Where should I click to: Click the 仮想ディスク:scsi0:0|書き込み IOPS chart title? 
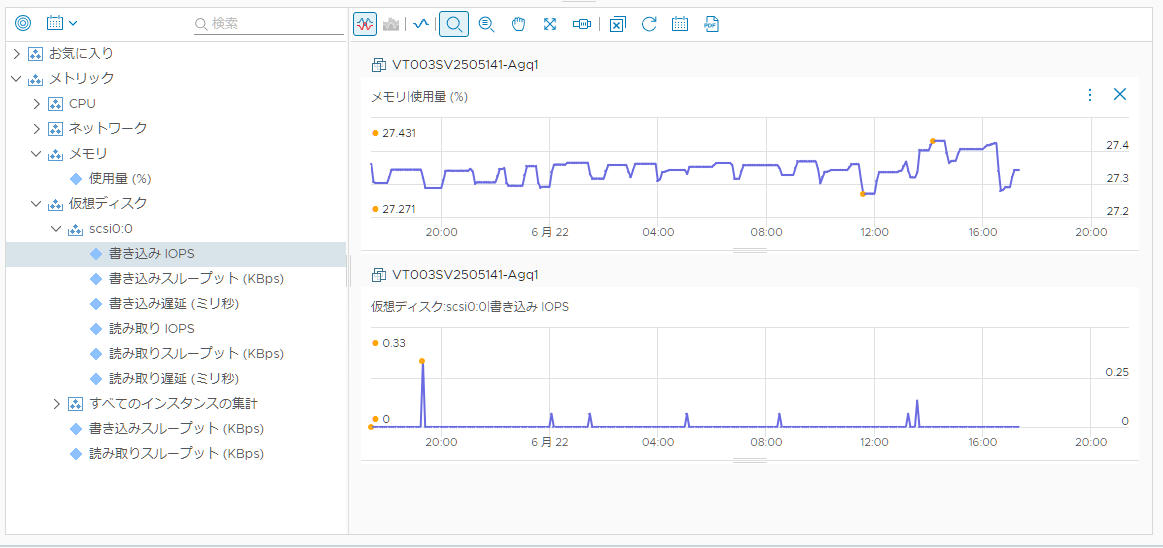click(470, 306)
